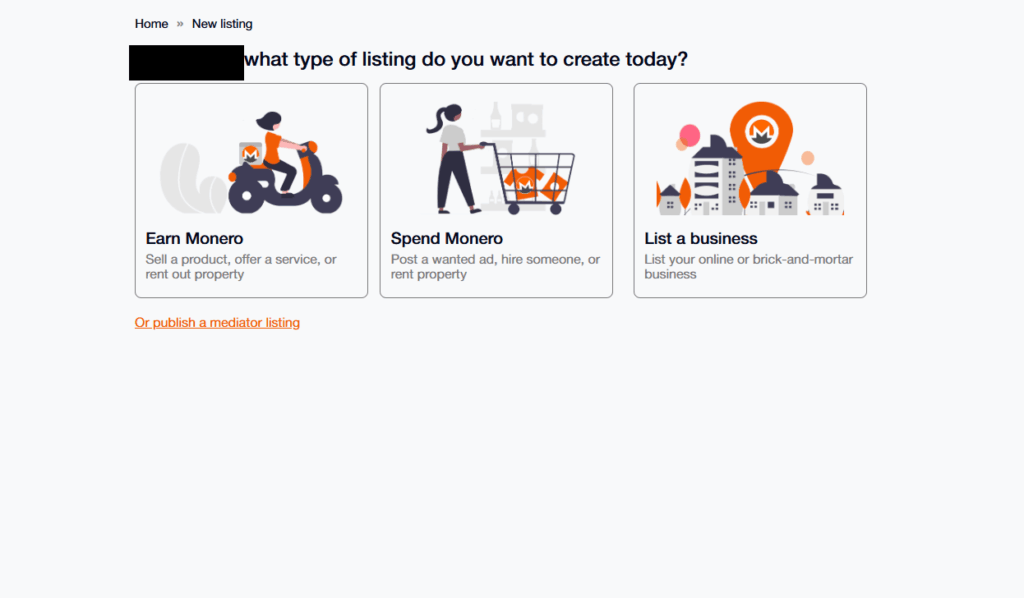
Task: Click the orange Monero shirt inside the cart
Action: pyautogui.click(x=523, y=182)
